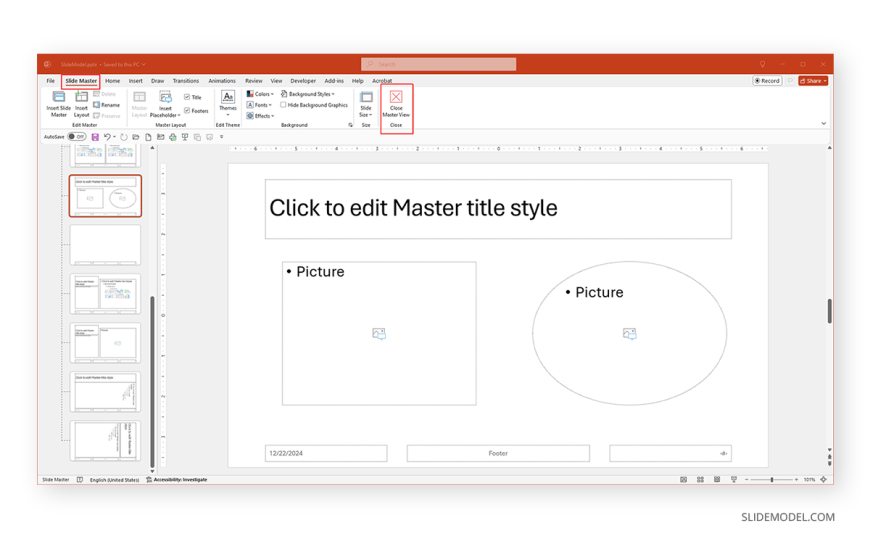Click zoom out minus in status bar
The image size is (870, 539).
tap(747, 480)
